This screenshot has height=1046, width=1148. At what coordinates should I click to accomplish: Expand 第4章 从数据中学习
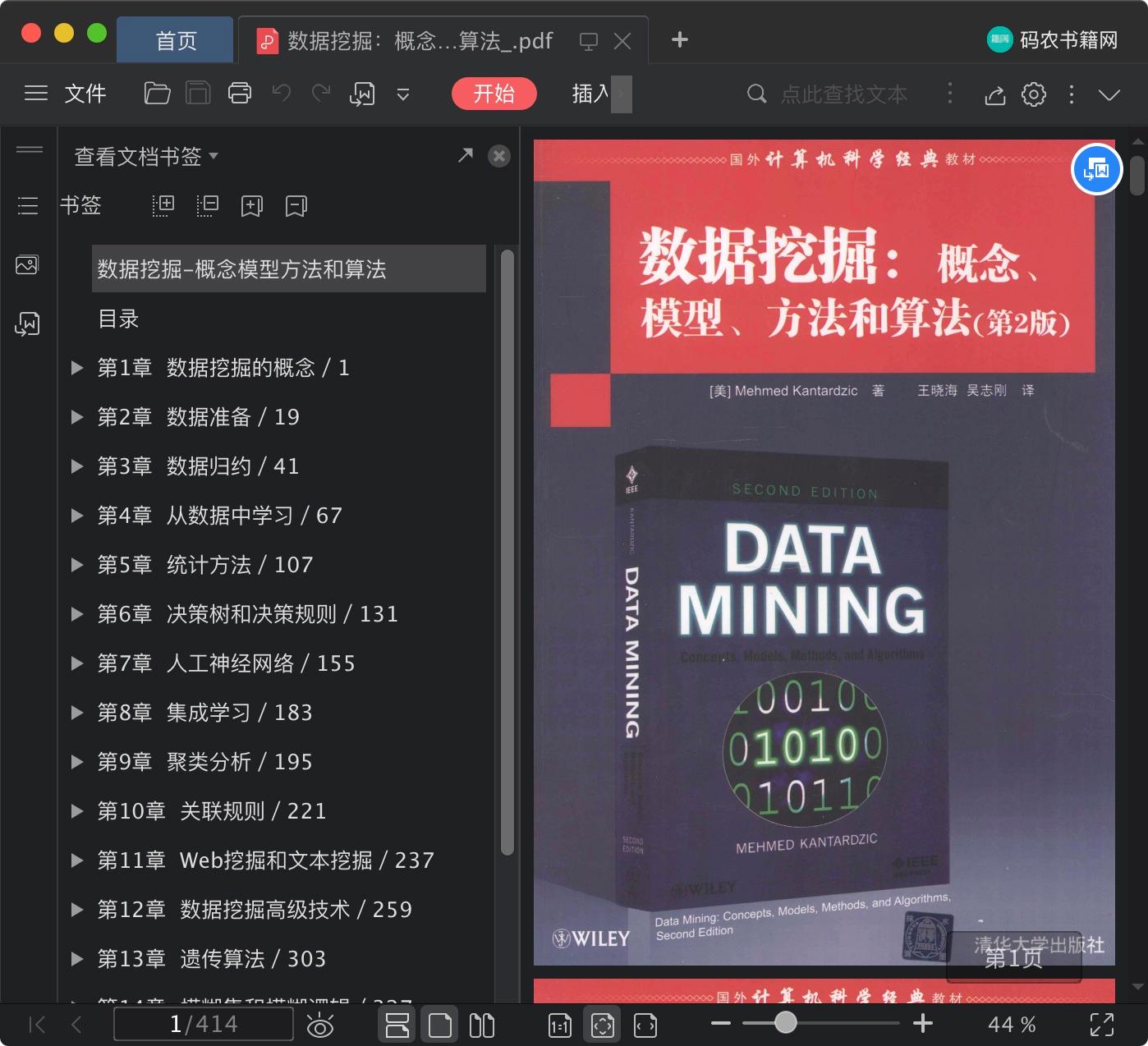point(77,516)
